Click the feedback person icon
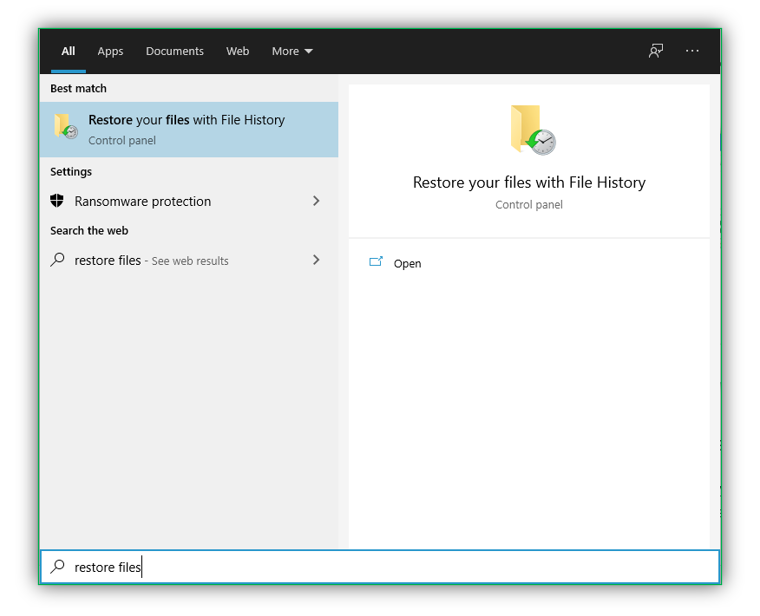 [x=656, y=51]
